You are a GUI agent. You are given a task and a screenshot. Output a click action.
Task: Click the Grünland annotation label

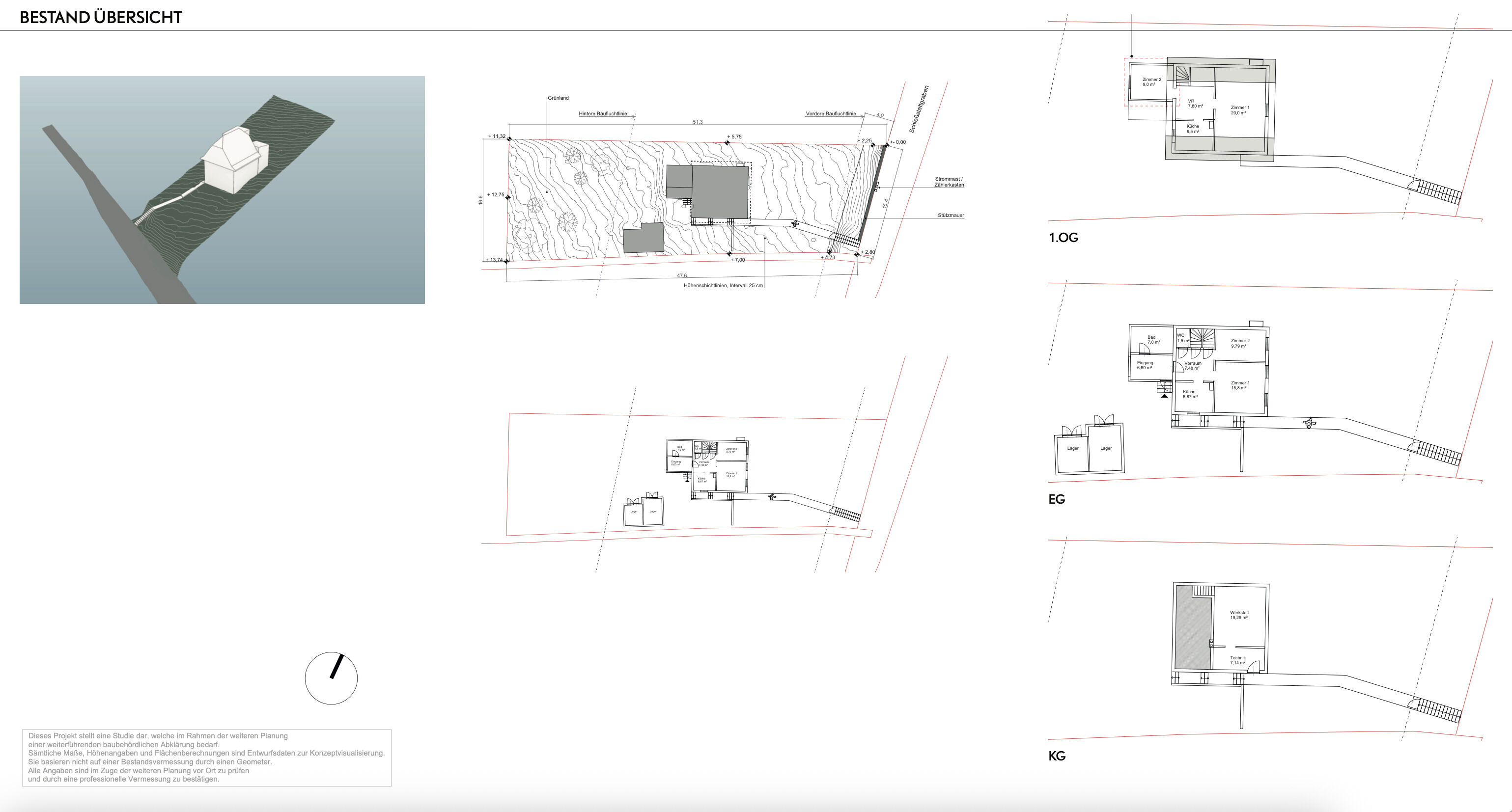pos(558,98)
